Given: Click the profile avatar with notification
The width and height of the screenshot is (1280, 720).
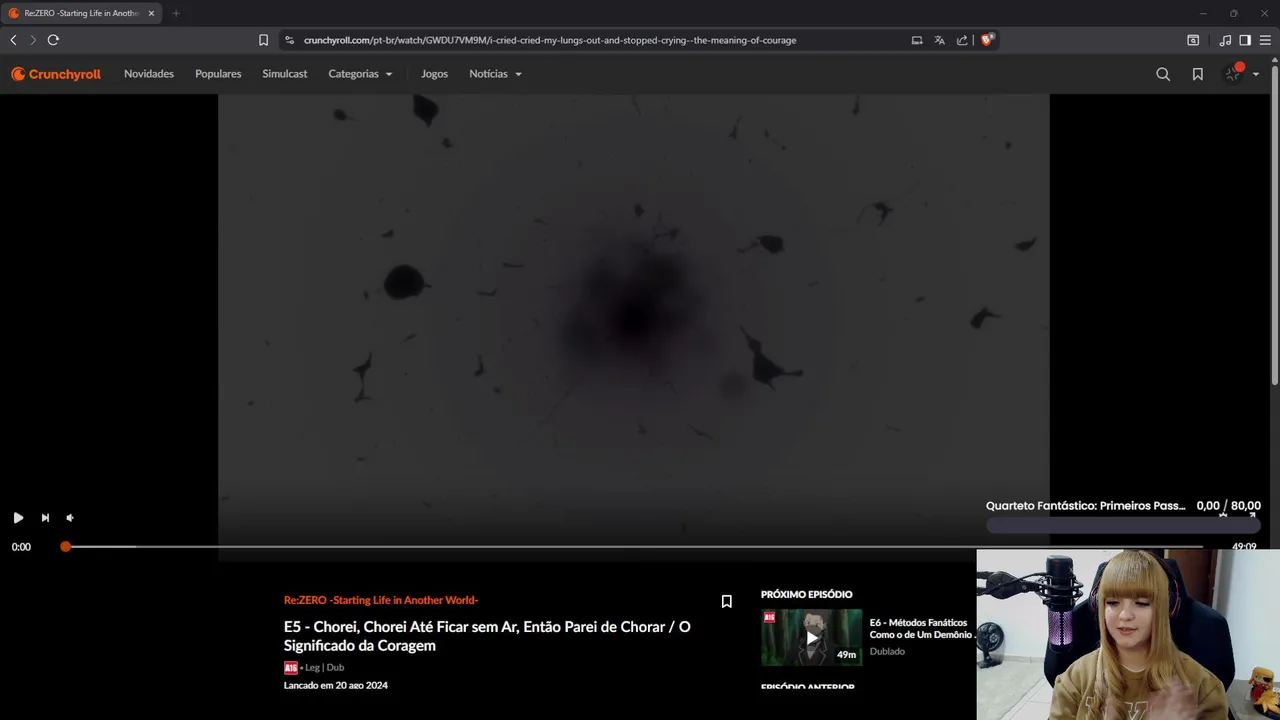Looking at the screenshot, I should 1234,73.
